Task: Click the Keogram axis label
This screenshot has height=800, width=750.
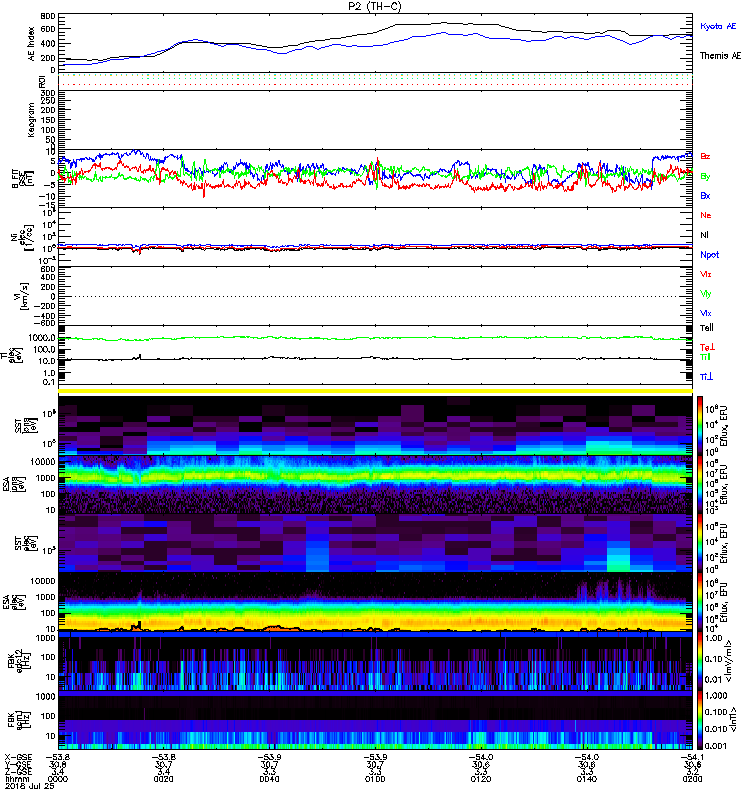Action: click(x=32, y=119)
